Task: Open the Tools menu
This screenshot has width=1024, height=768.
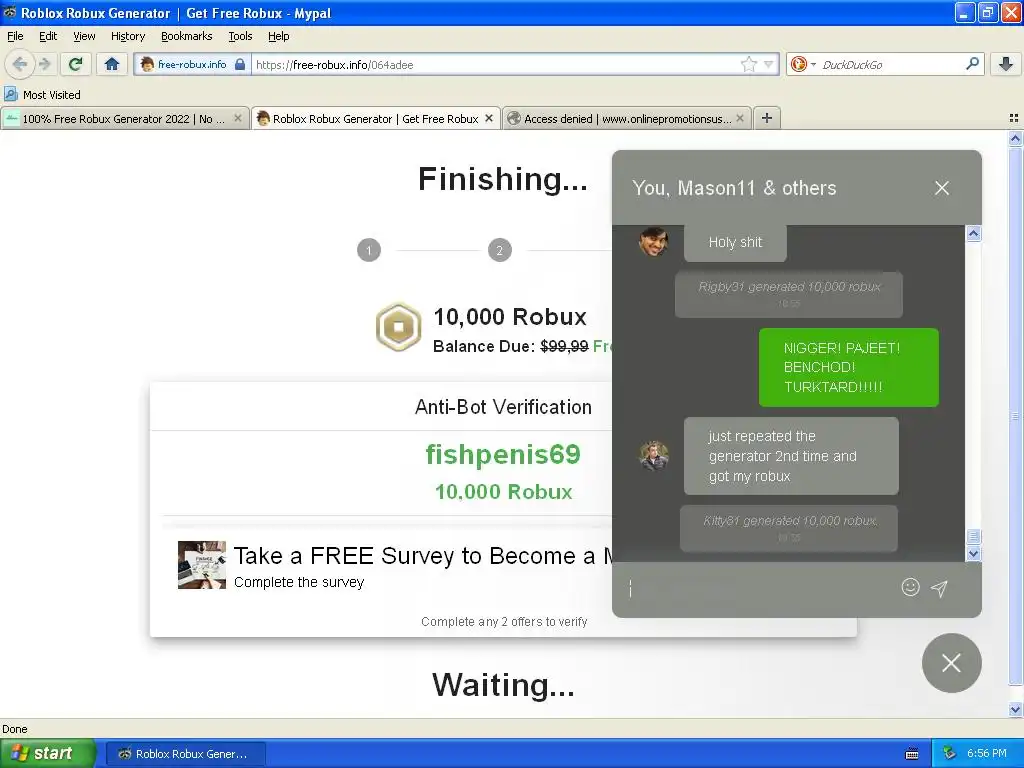Action: tap(240, 36)
